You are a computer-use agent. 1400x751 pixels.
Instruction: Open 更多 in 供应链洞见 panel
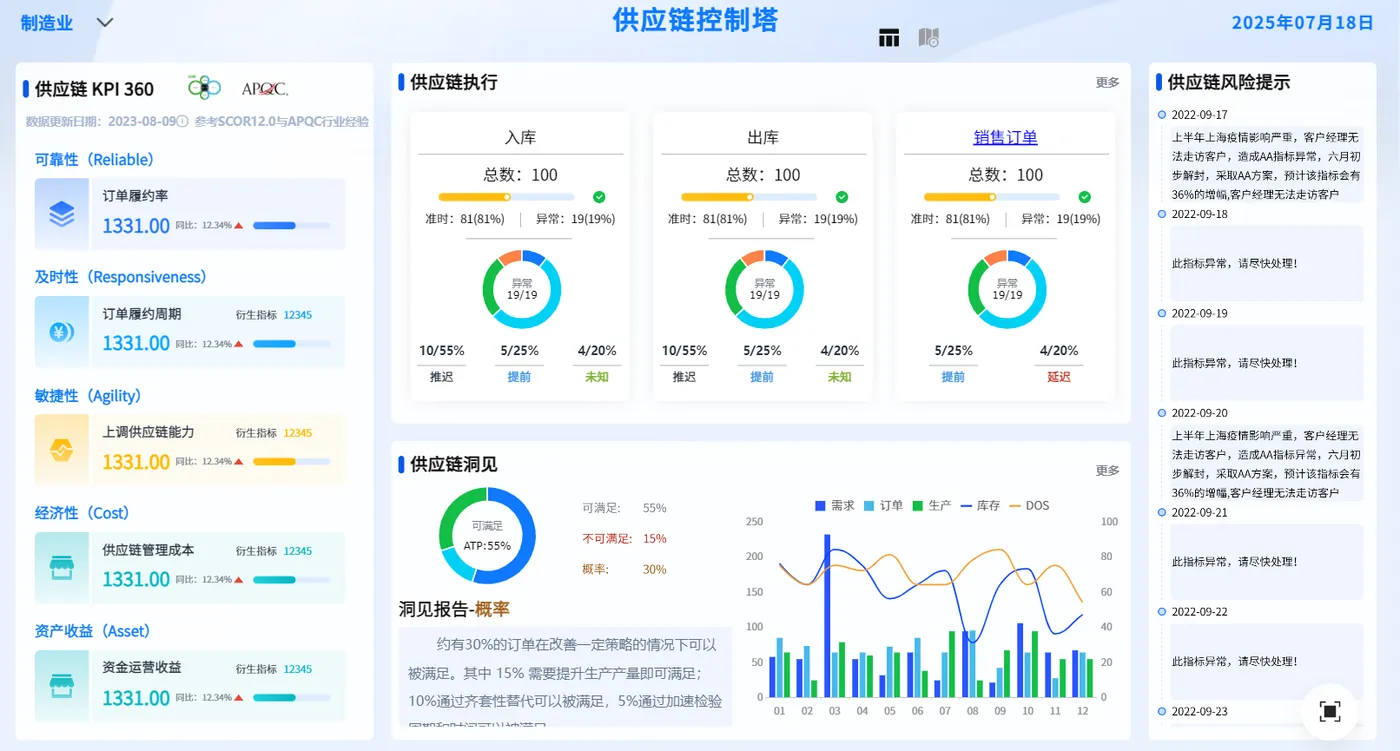(x=1107, y=471)
